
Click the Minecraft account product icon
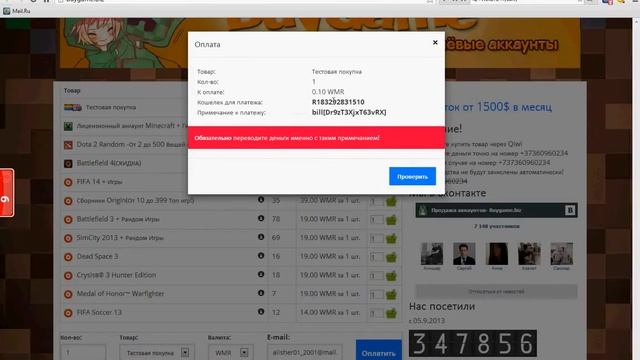[x=68, y=126]
